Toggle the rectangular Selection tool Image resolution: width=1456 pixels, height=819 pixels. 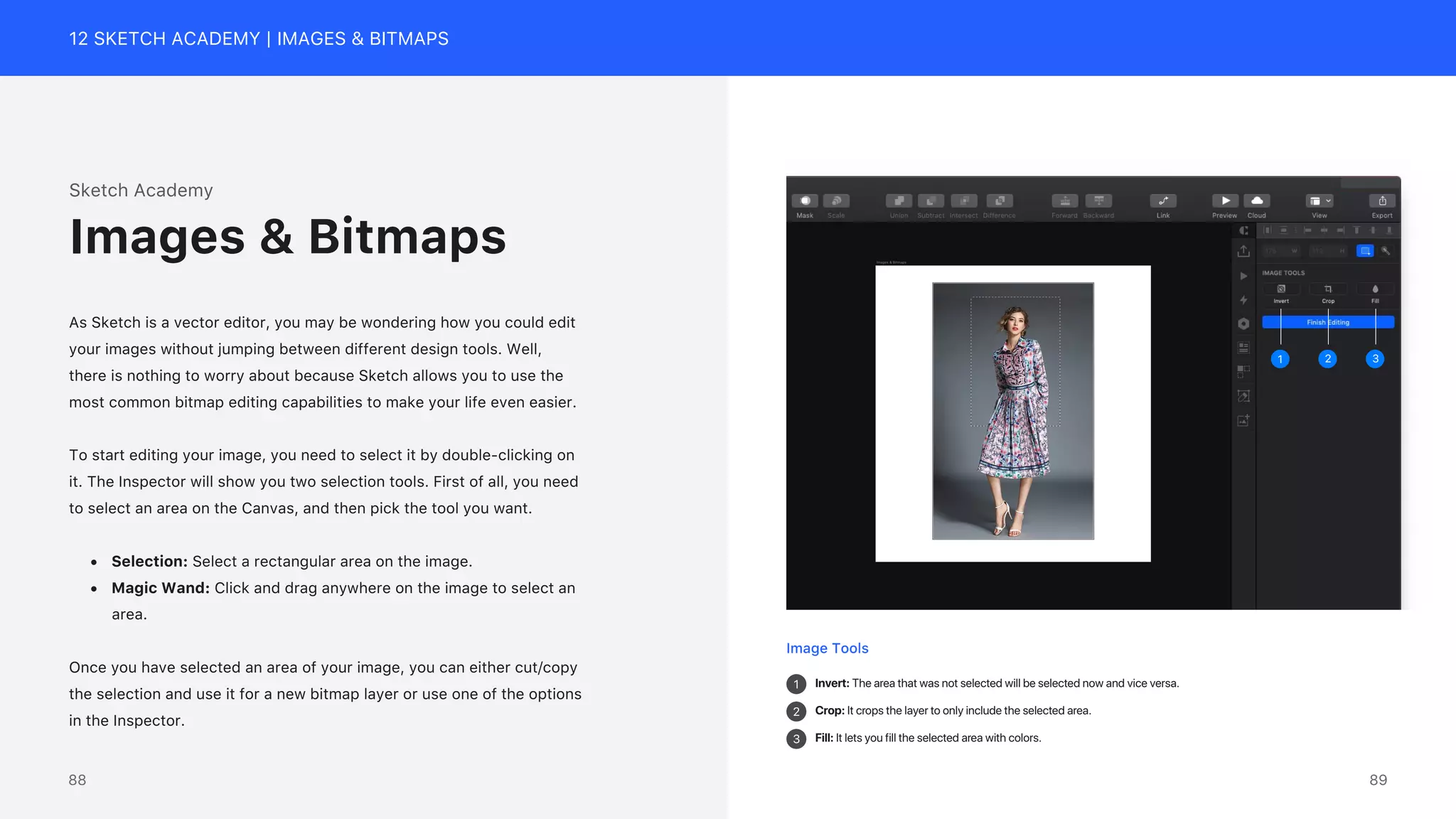pos(1365,251)
